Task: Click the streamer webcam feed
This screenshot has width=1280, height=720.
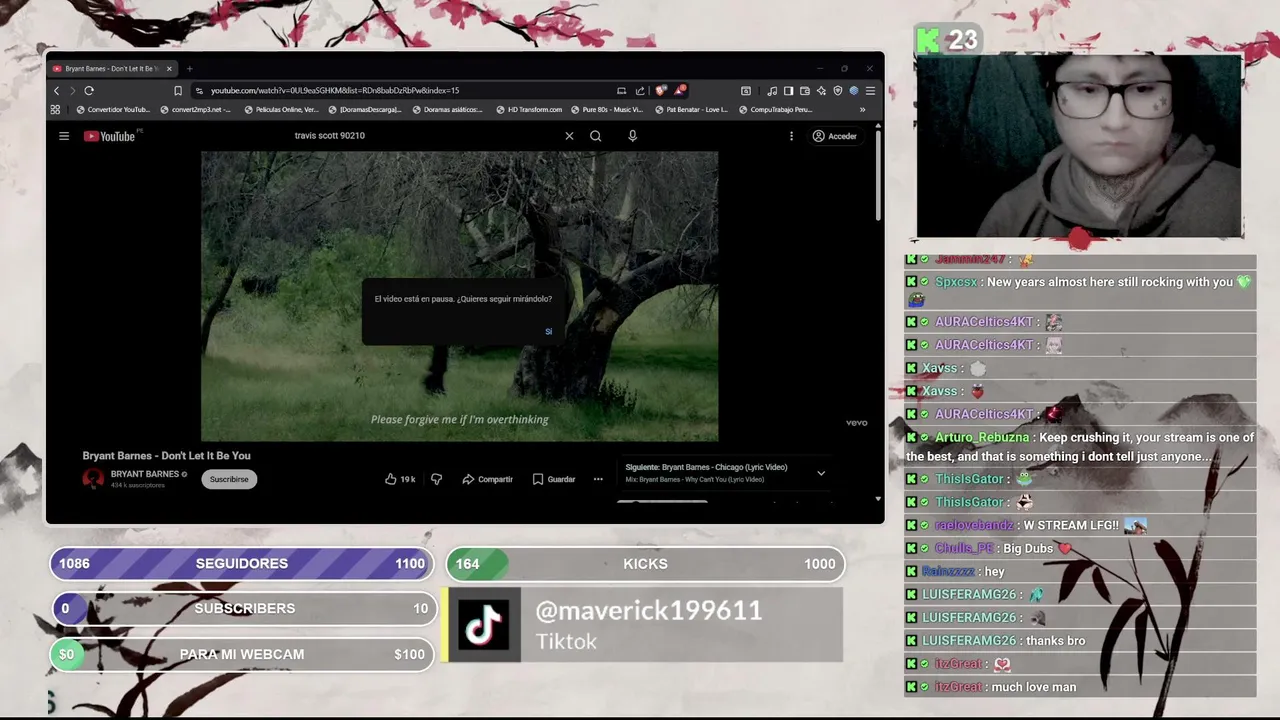Action: (x=1080, y=146)
